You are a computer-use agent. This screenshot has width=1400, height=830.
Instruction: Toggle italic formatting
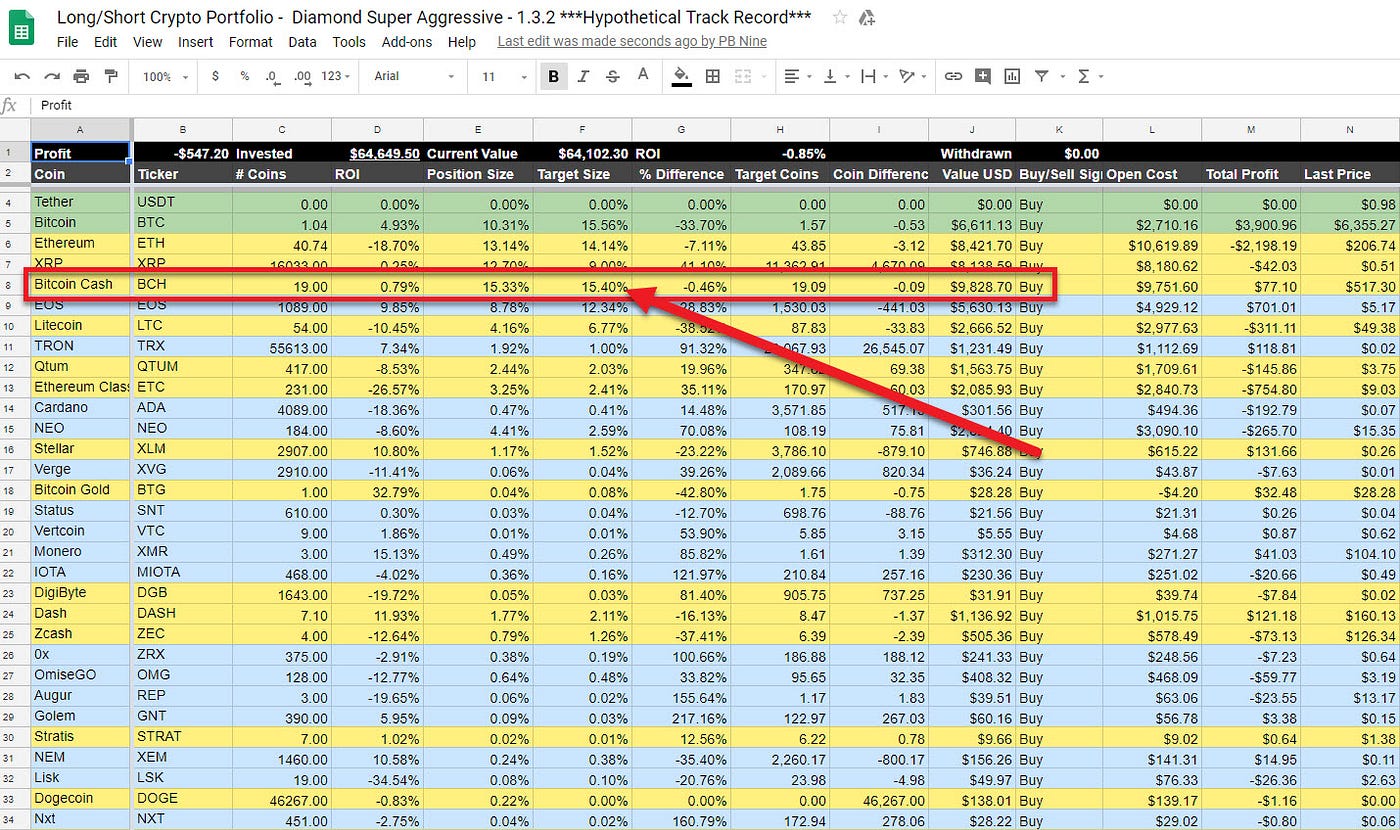click(x=583, y=76)
